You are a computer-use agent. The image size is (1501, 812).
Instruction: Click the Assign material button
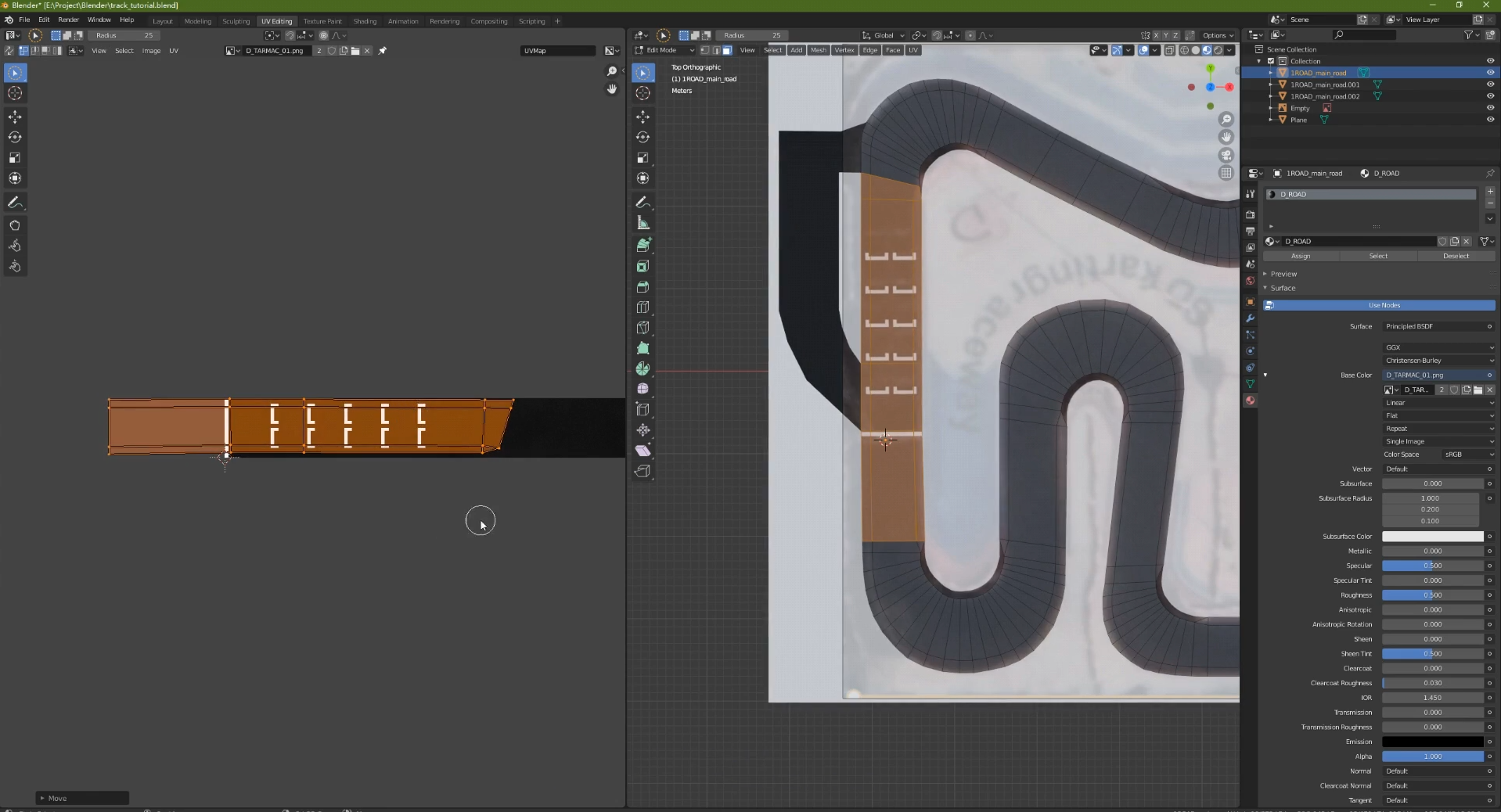point(1301,256)
